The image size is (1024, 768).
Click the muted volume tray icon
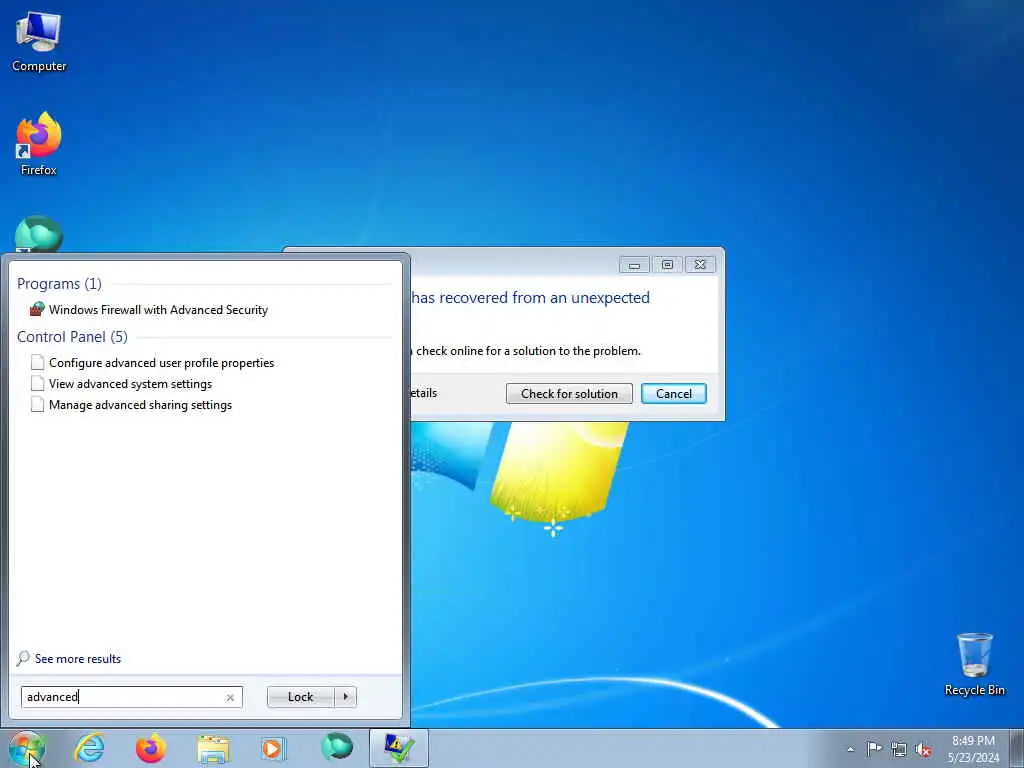(x=923, y=750)
